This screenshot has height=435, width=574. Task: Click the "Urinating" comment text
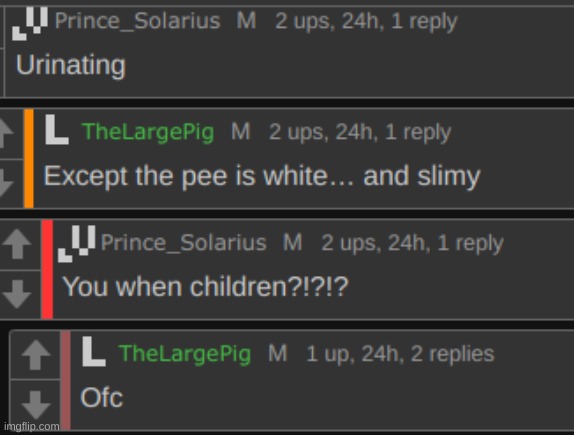(x=71, y=66)
